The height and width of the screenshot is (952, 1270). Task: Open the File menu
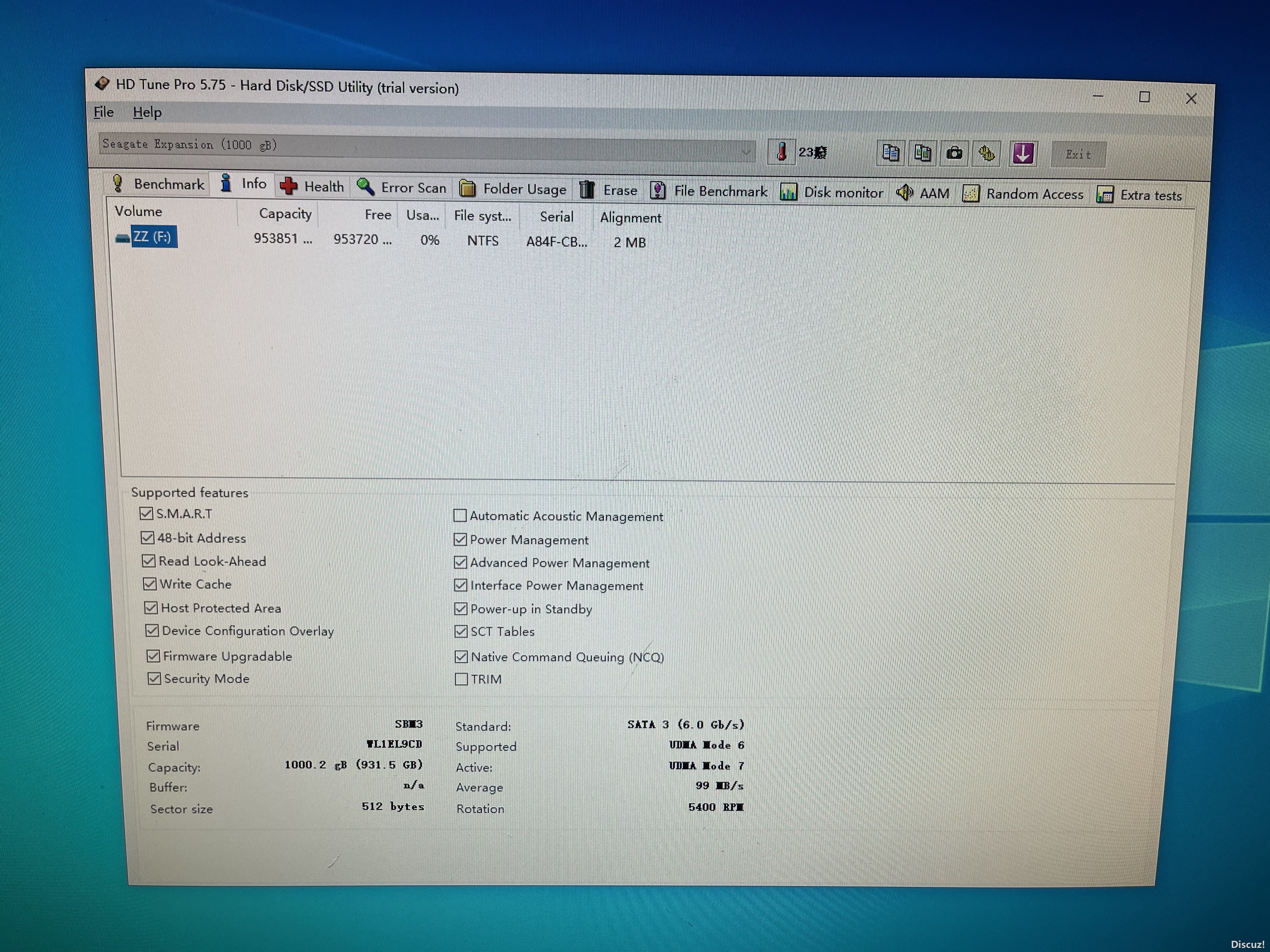point(104,112)
